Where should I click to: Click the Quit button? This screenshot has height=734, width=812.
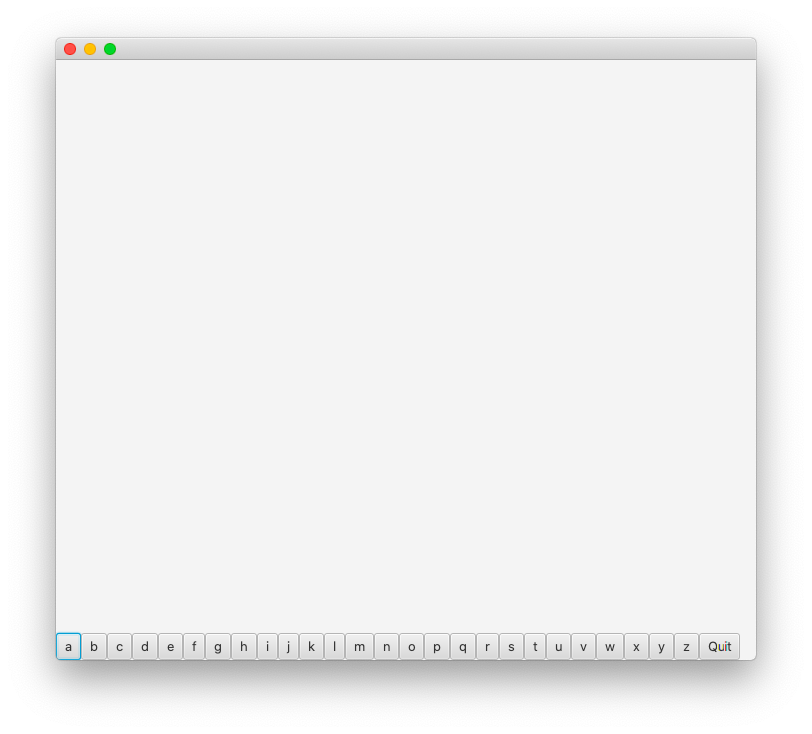pos(719,646)
